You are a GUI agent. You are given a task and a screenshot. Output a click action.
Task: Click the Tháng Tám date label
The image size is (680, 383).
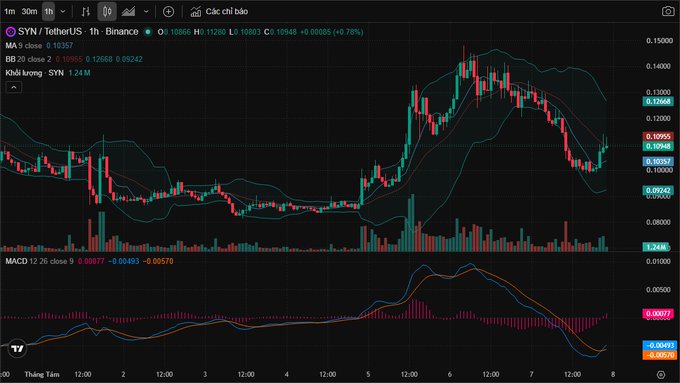click(x=42, y=374)
